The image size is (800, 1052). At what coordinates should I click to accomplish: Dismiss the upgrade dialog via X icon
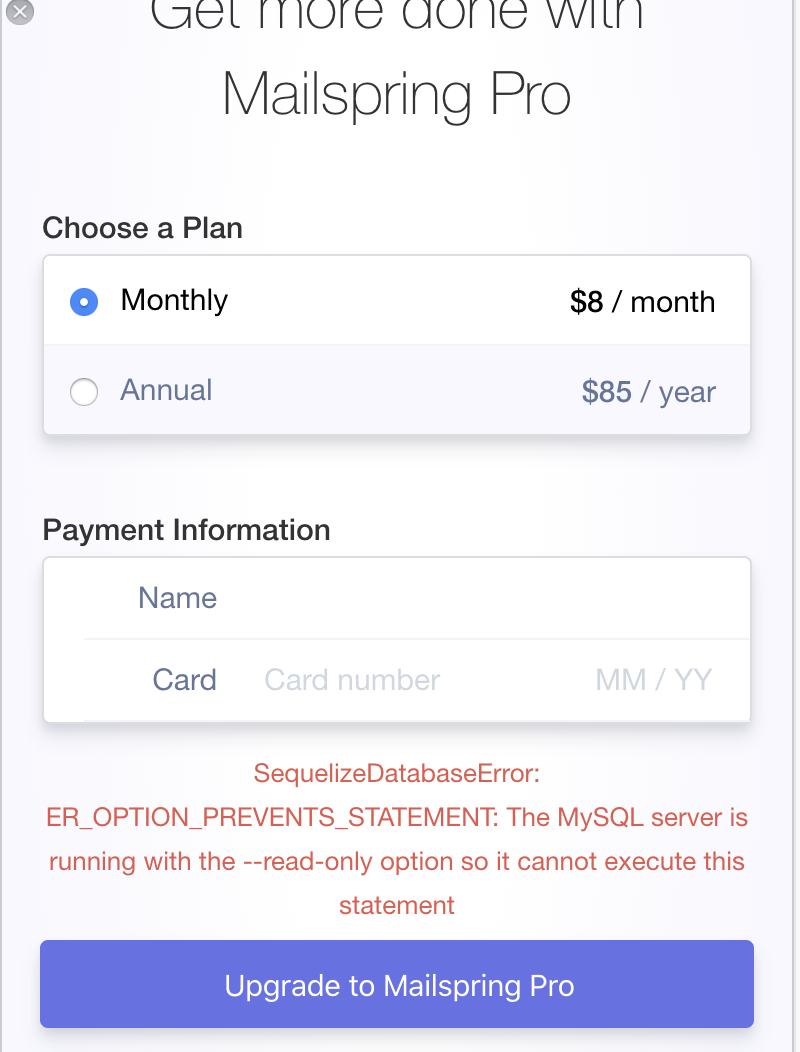(18, 13)
